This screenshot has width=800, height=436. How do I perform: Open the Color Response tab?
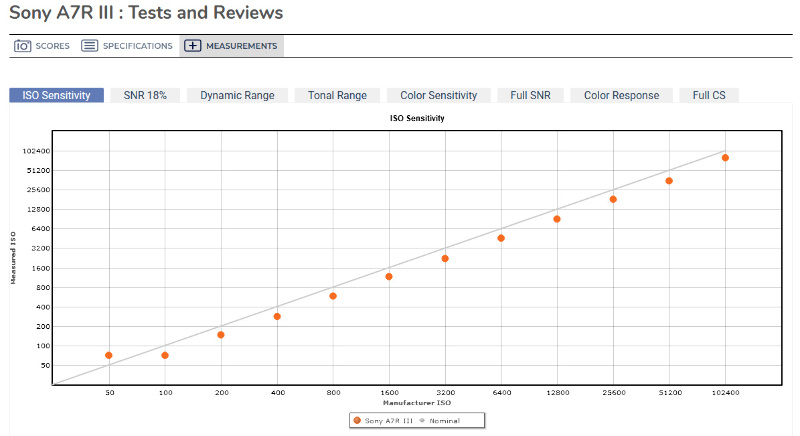pyautogui.click(x=621, y=95)
